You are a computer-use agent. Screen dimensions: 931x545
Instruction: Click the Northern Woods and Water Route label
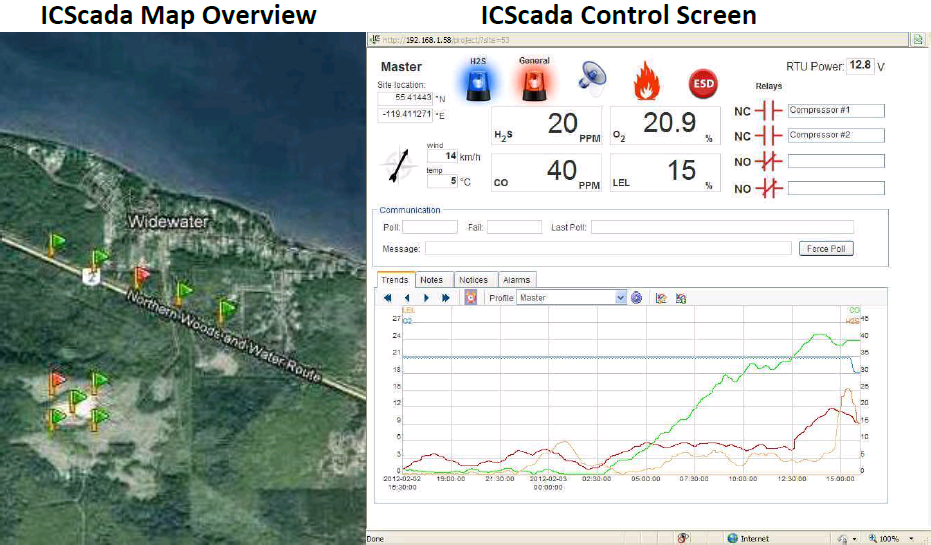[224, 335]
